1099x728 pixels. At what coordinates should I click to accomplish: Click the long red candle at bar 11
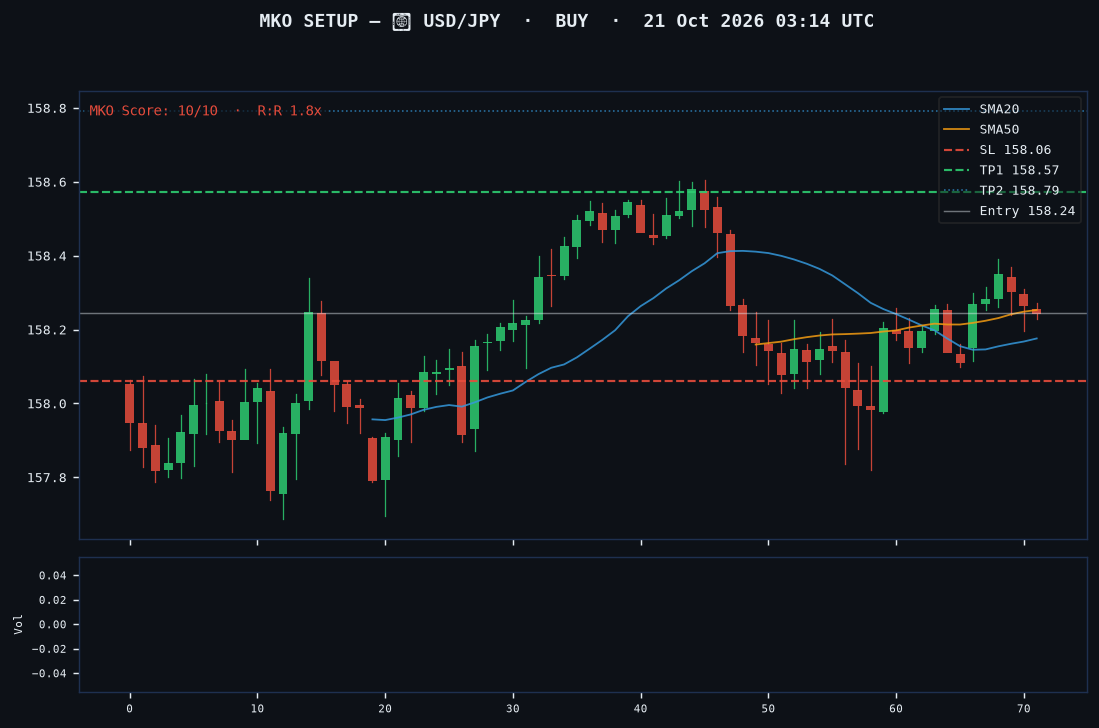coord(271,441)
